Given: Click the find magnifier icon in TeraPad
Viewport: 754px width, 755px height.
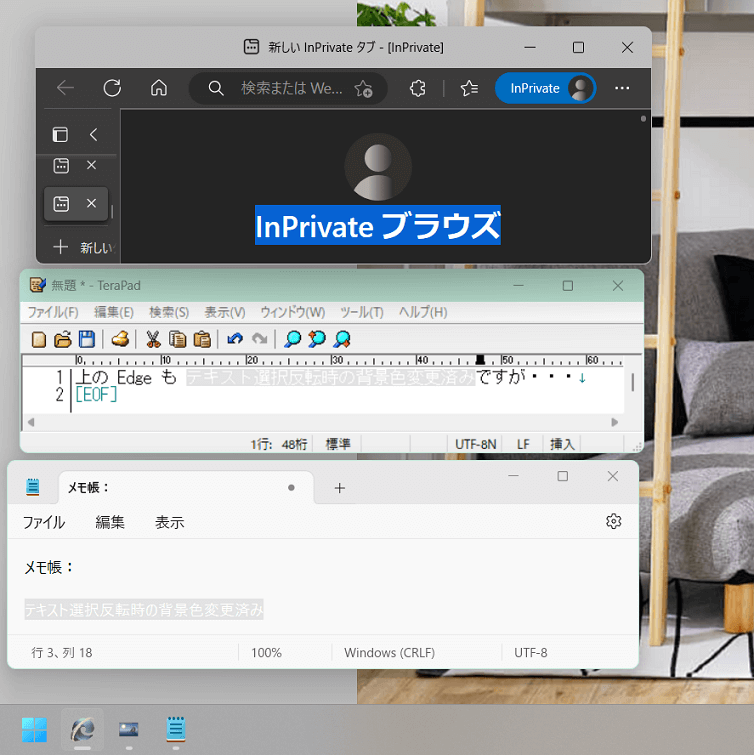Looking at the screenshot, I should [x=292, y=339].
